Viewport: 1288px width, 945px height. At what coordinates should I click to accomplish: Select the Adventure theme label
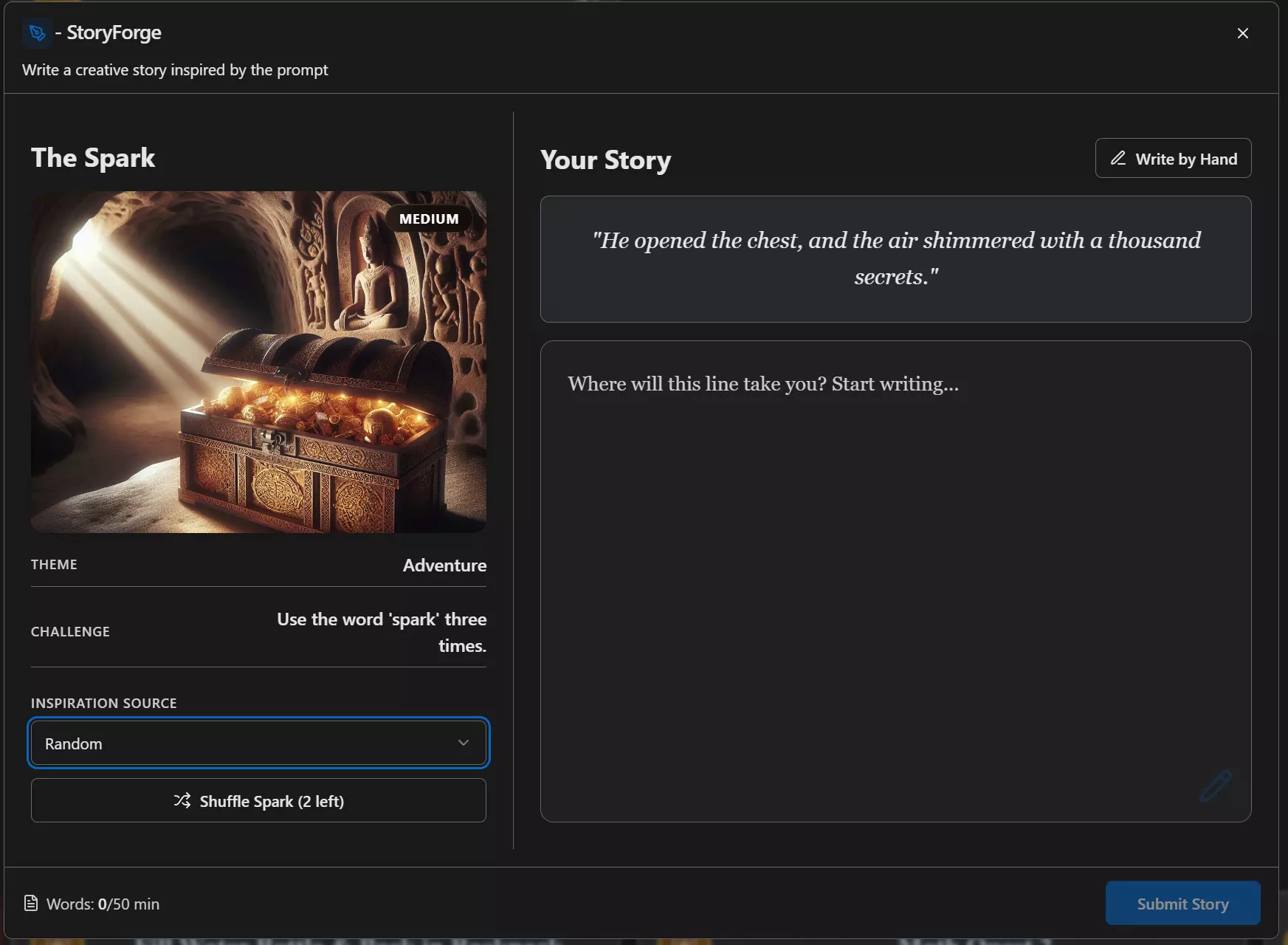tap(444, 566)
